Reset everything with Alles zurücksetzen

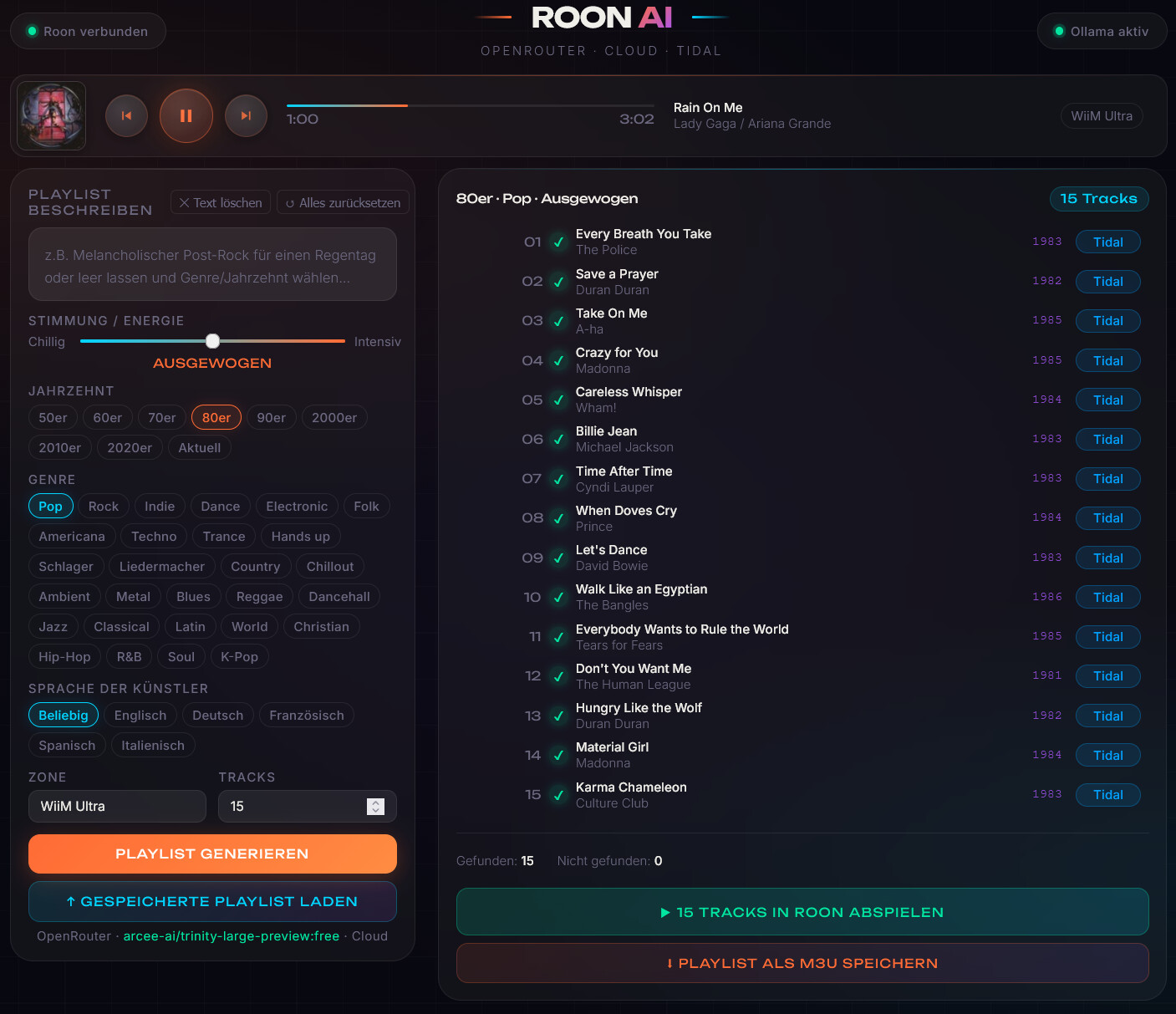[343, 202]
